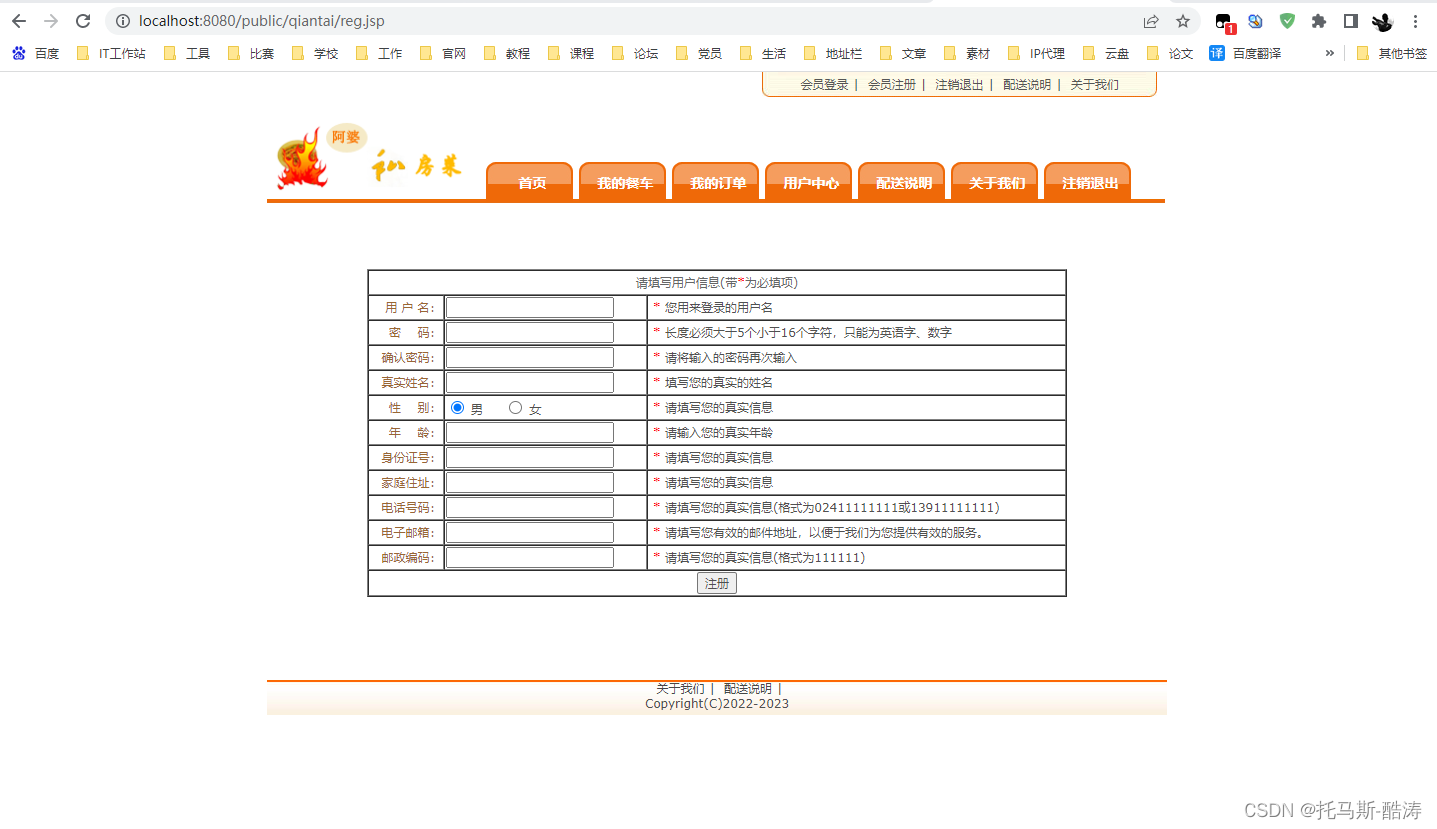
Task: Click 配送说明 in the top link bar
Action: pos(1027,85)
